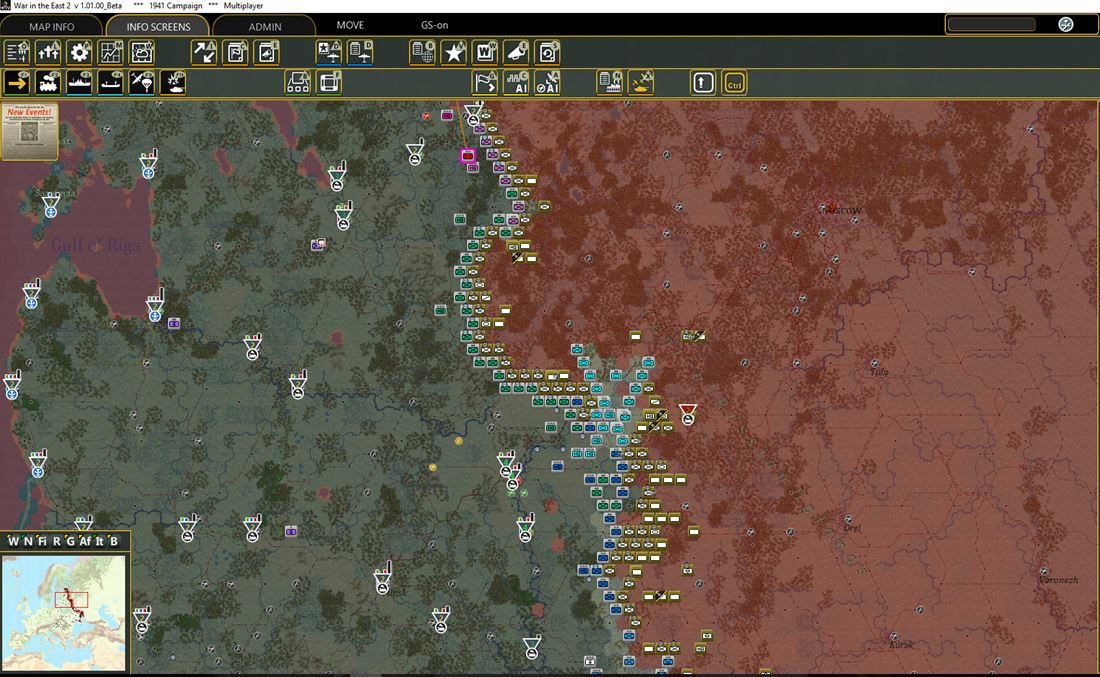Open the battle report globe icon
This screenshot has height=677, width=1100.
tap(423, 53)
